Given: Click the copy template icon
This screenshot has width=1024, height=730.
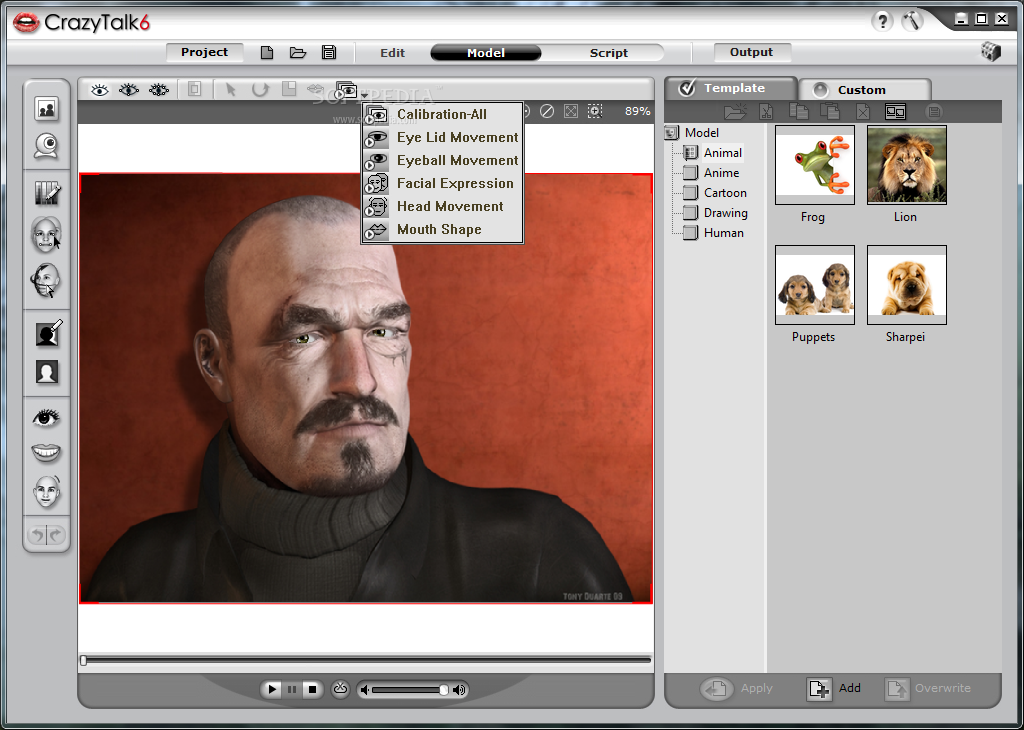Looking at the screenshot, I should (798, 112).
